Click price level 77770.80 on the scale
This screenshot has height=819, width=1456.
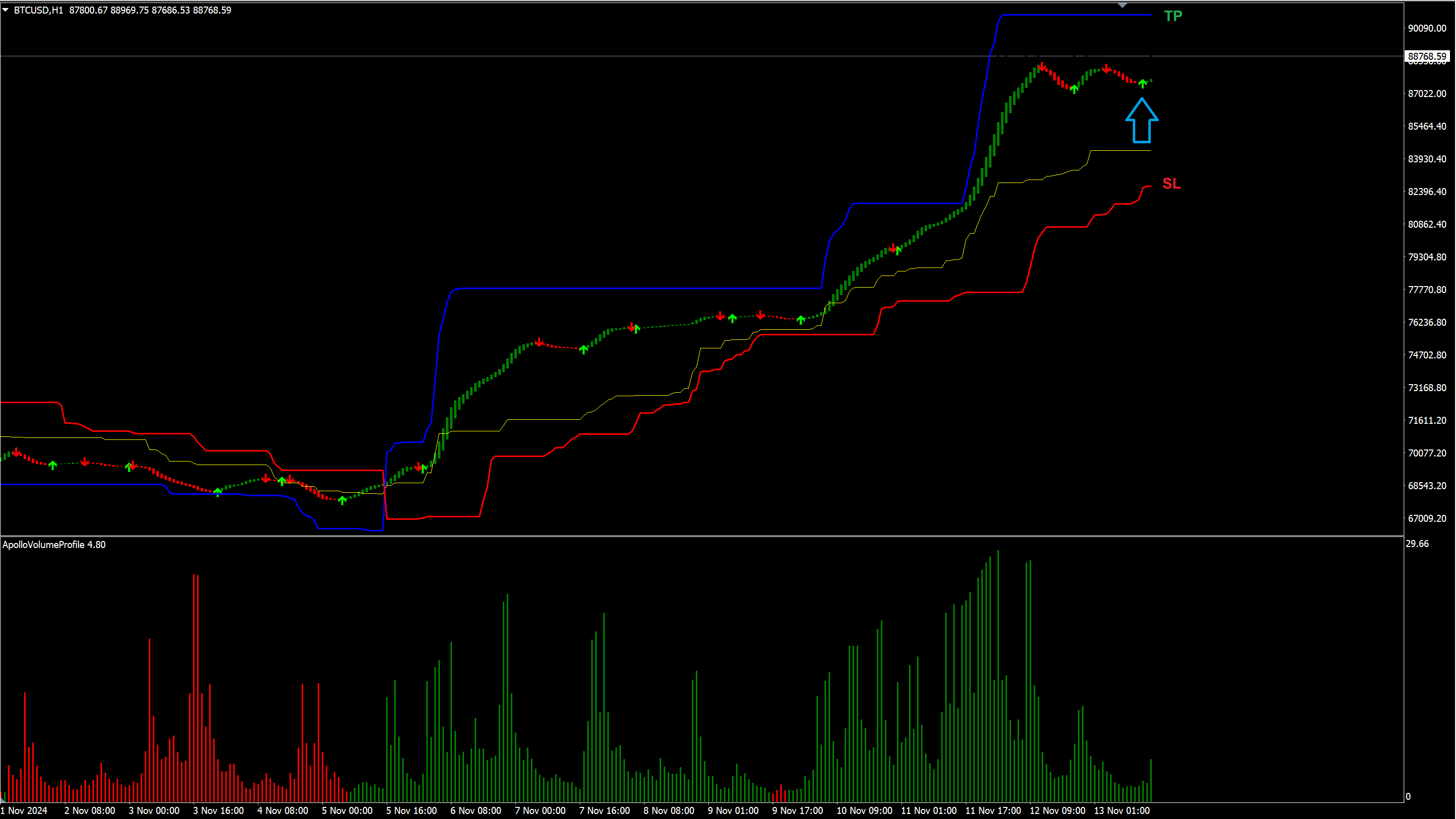pos(1427,290)
